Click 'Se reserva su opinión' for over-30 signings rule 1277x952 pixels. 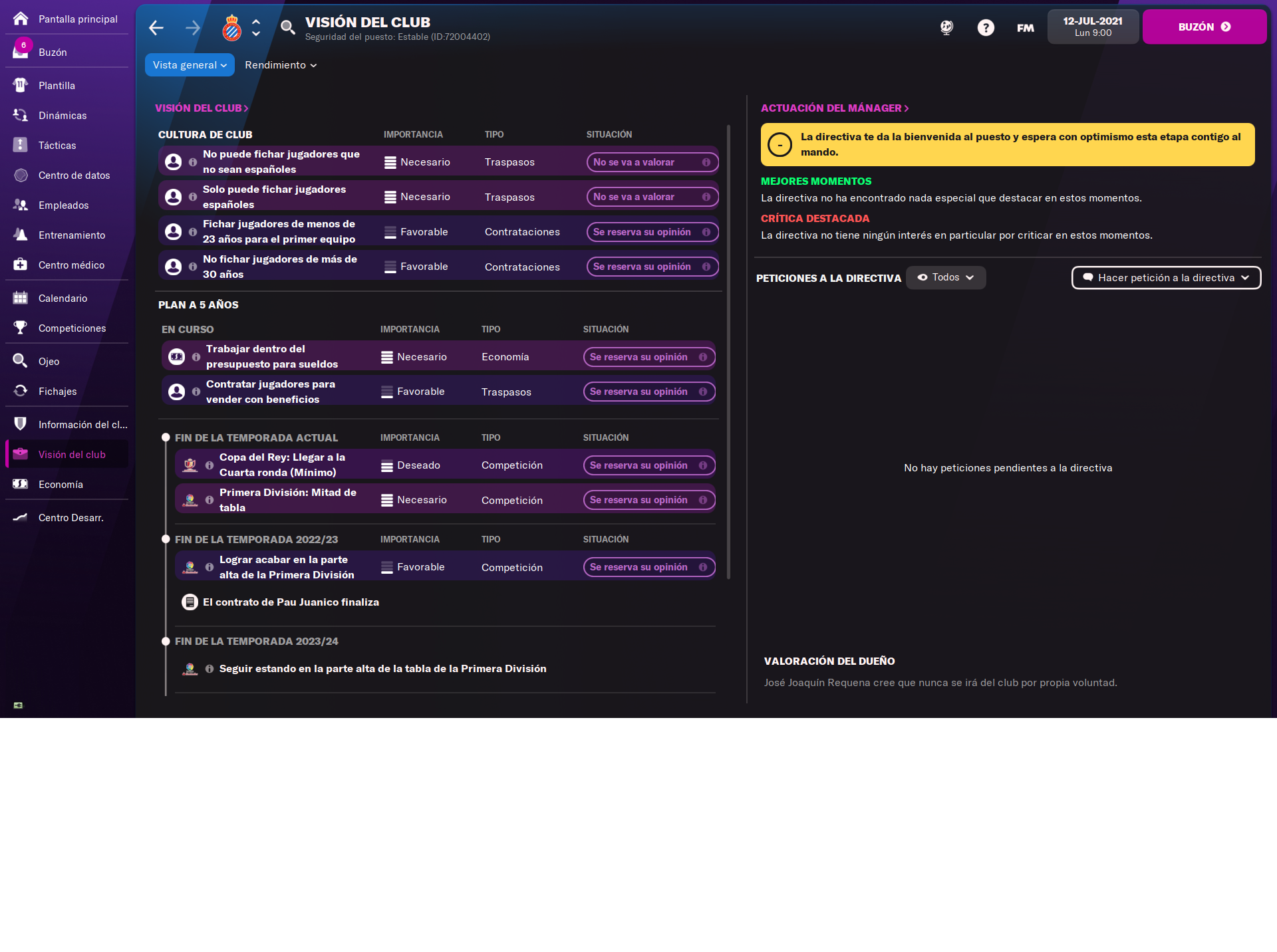point(652,267)
